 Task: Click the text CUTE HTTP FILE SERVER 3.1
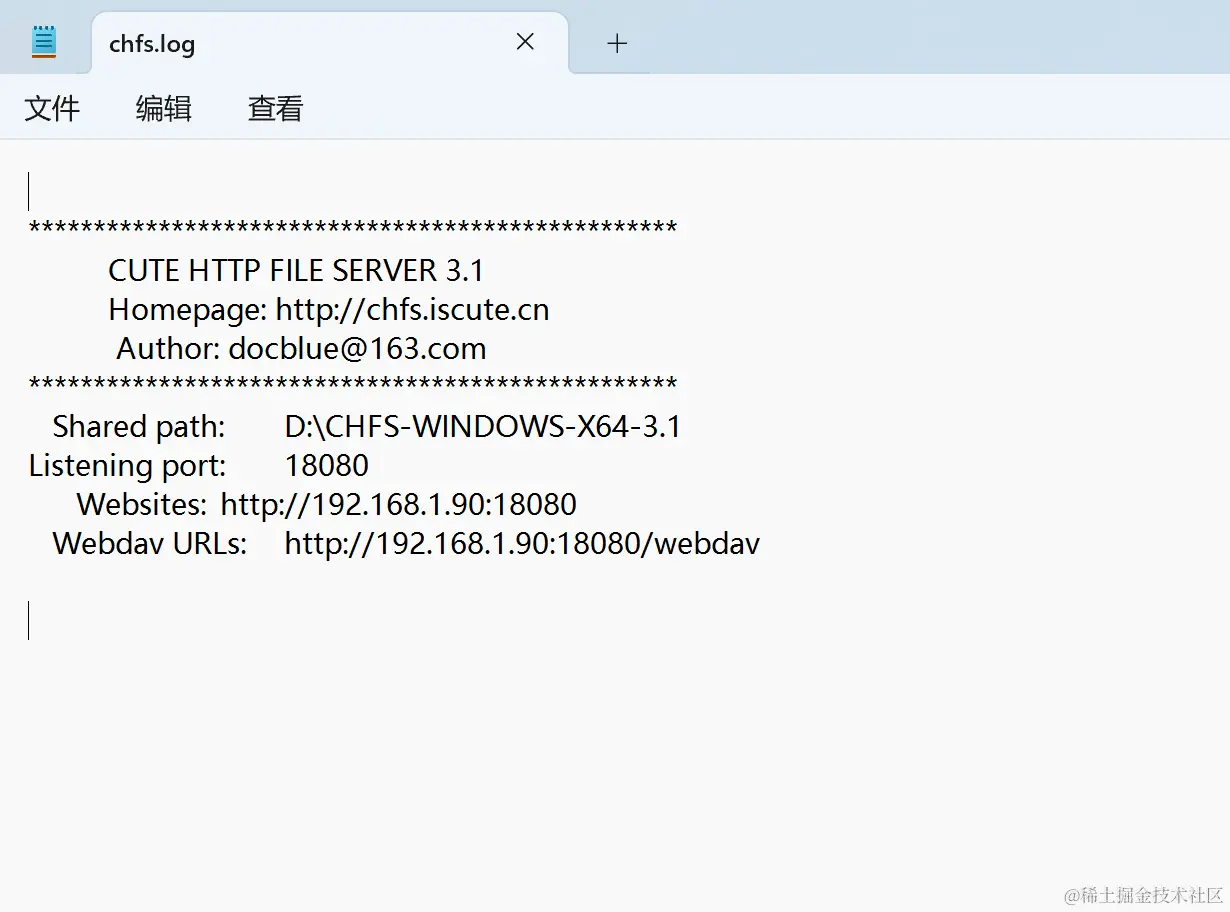[296, 270]
